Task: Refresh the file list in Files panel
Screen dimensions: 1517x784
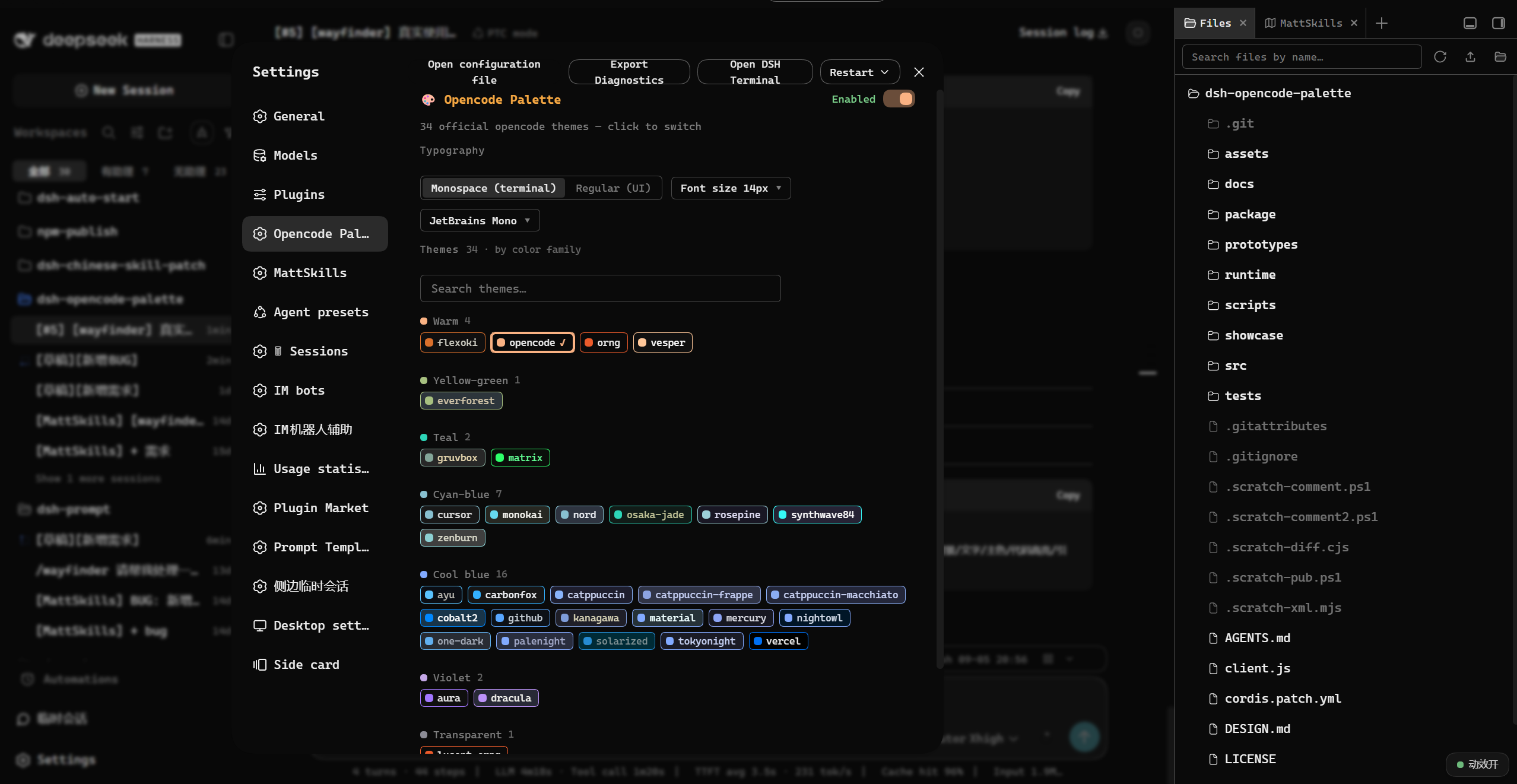Action: (x=1440, y=57)
